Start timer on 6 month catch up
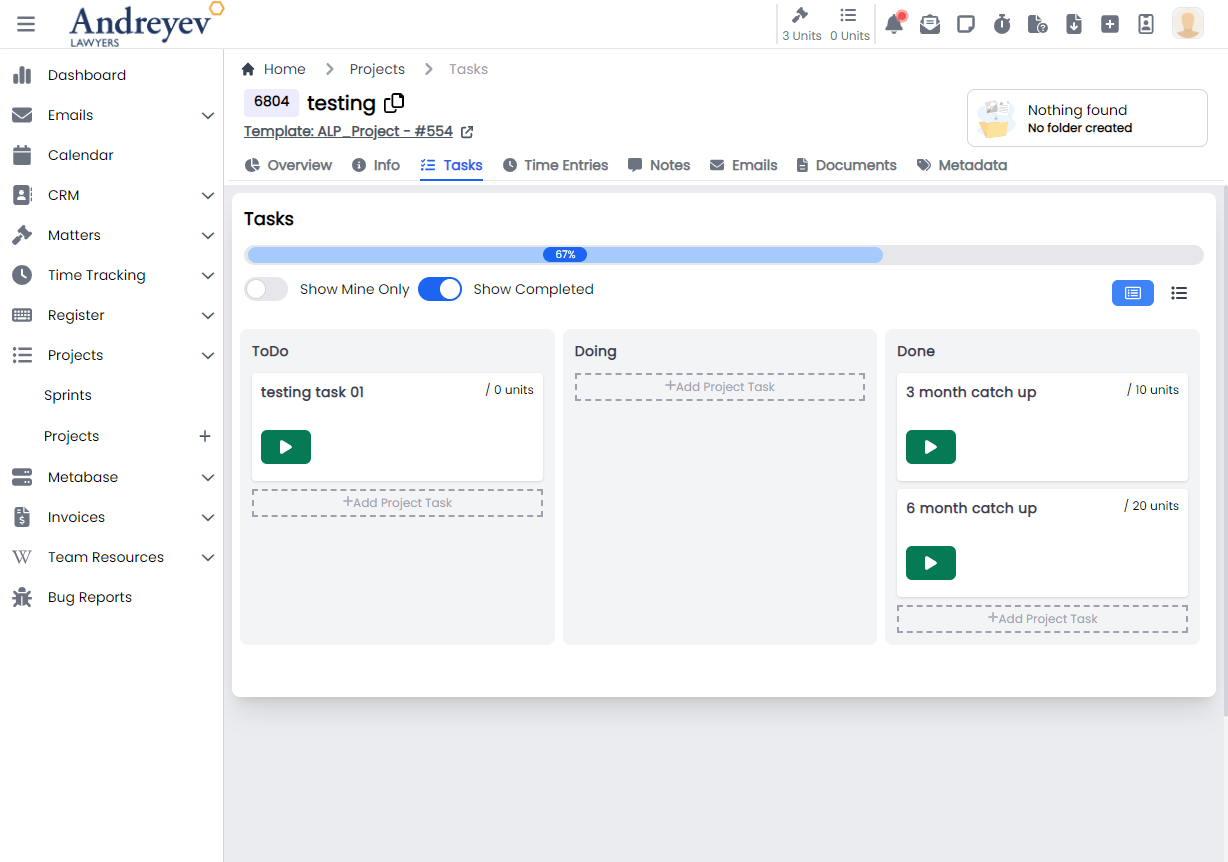This screenshot has height=862, width=1228. click(930, 563)
